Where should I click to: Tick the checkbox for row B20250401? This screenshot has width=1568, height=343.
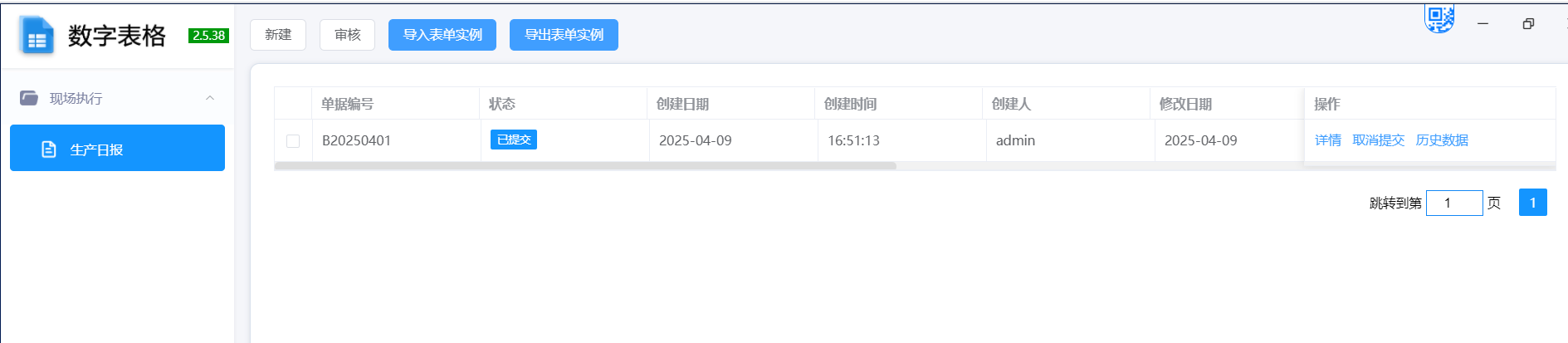[x=293, y=140]
